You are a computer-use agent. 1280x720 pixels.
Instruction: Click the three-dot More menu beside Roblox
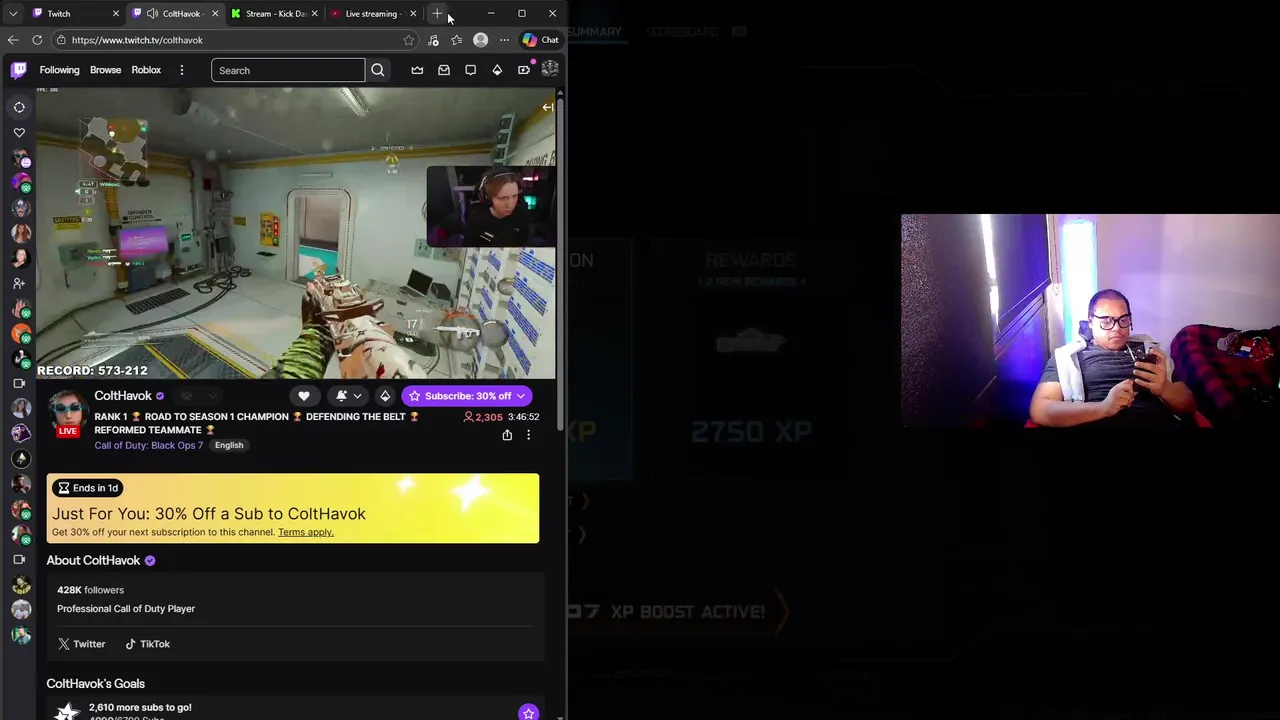(x=181, y=70)
